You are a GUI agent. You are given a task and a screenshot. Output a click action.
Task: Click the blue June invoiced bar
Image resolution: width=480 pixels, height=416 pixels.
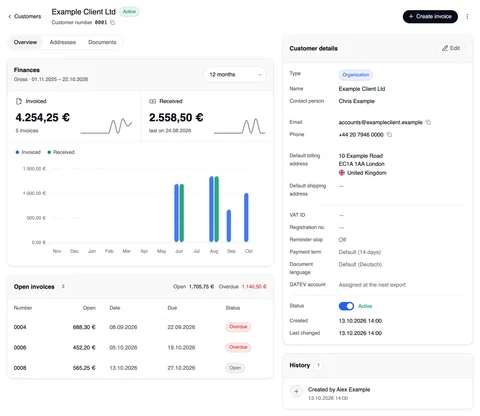[176, 213]
